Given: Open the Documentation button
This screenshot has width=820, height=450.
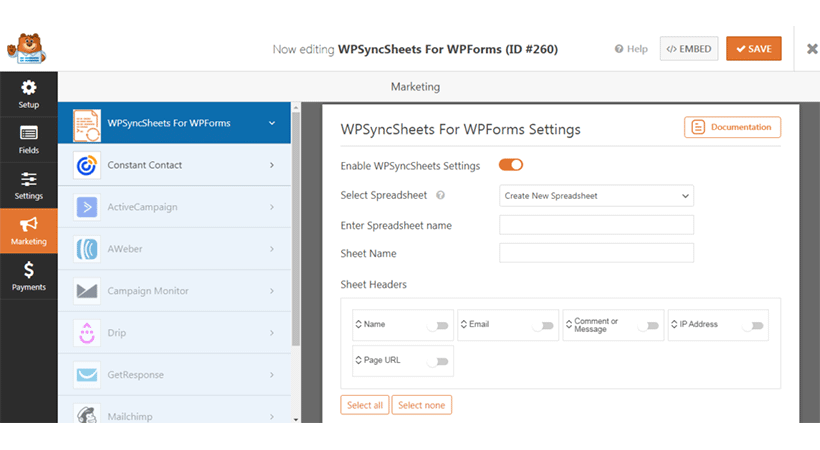Looking at the screenshot, I should tap(732, 127).
